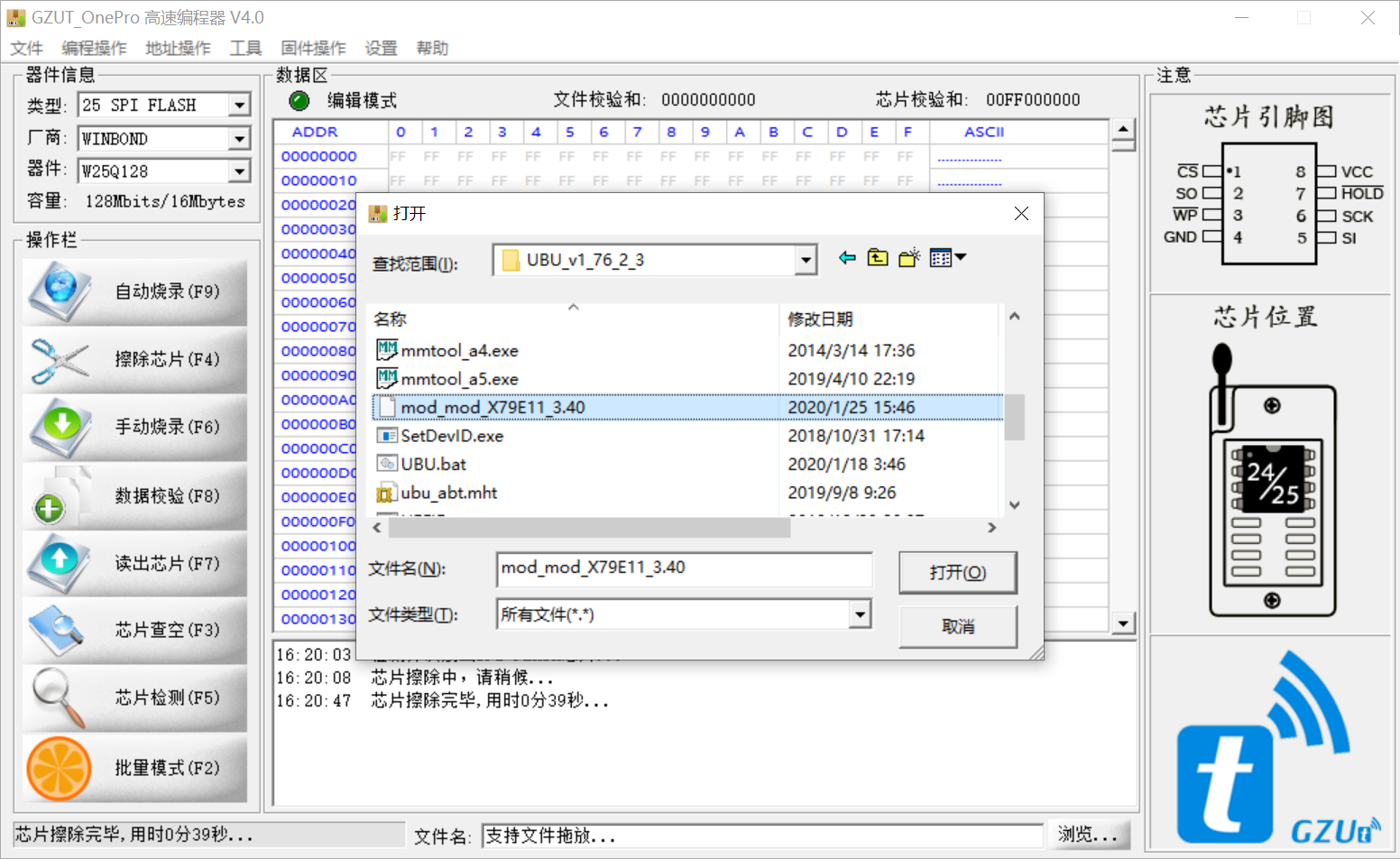Click the dialog resize grip corner

(1036, 652)
